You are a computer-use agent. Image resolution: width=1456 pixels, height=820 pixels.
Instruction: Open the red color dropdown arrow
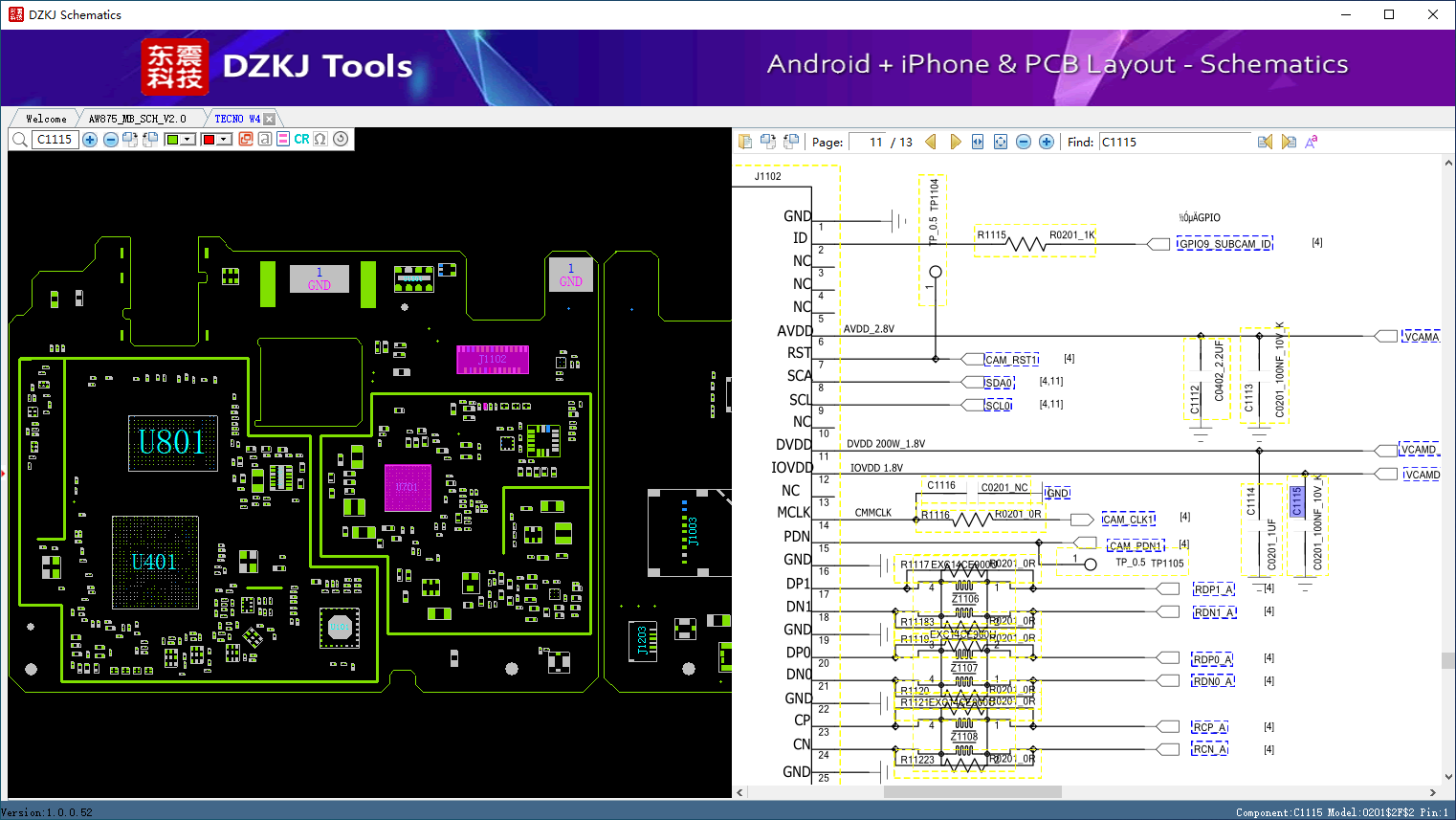pyautogui.click(x=225, y=140)
